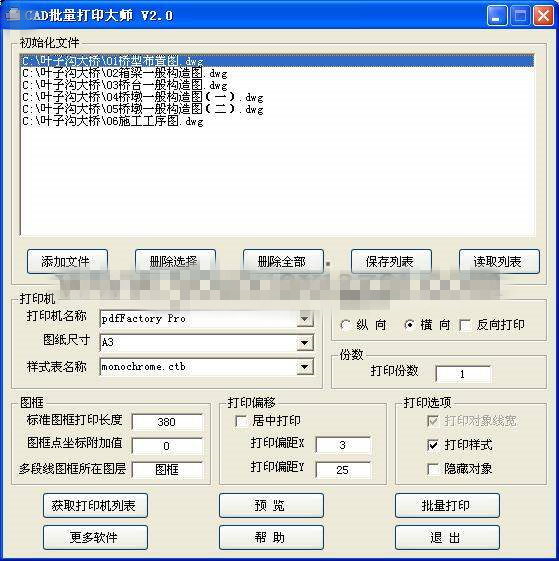Click the 退出 button
The width and height of the screenshot is (559, 561).
pos(447,537)
